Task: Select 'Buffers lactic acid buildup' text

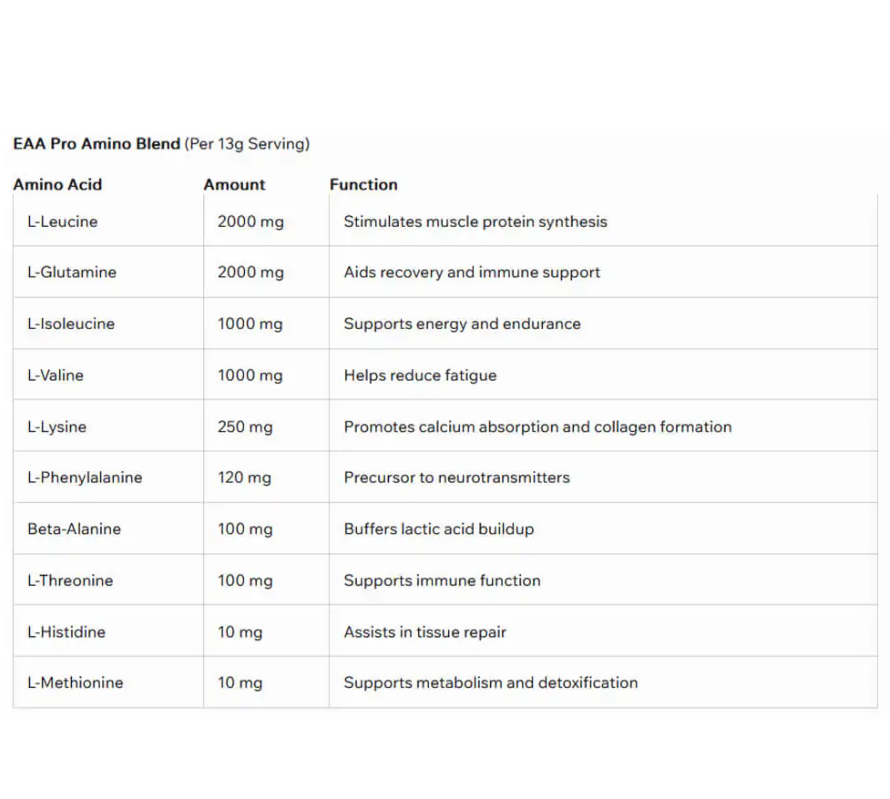Action: click(438, 529)
